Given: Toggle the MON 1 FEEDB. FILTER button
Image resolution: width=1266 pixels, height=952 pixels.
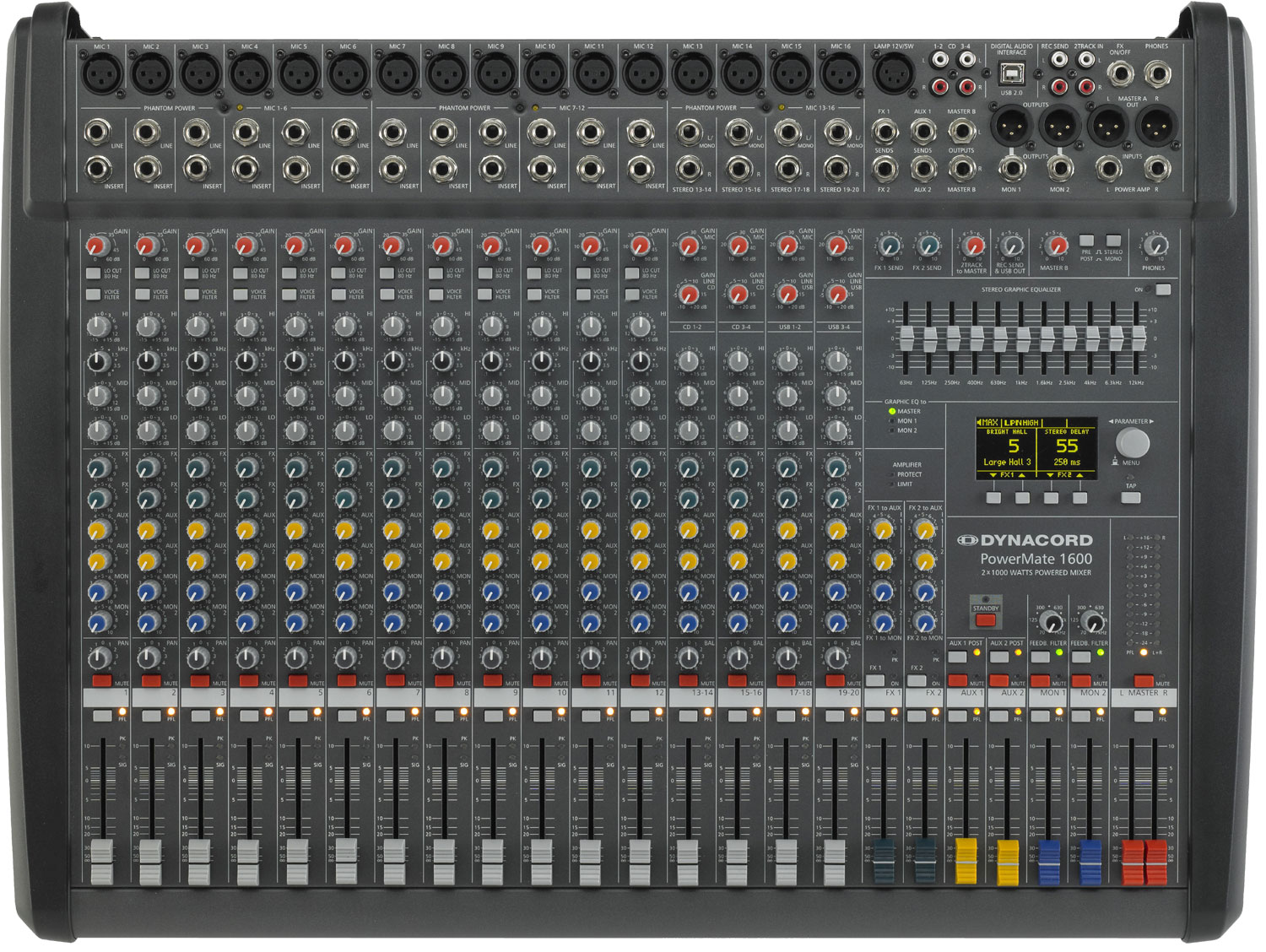Looking at the screenshot, I should pyautogui.click(x=1040, y=656).
